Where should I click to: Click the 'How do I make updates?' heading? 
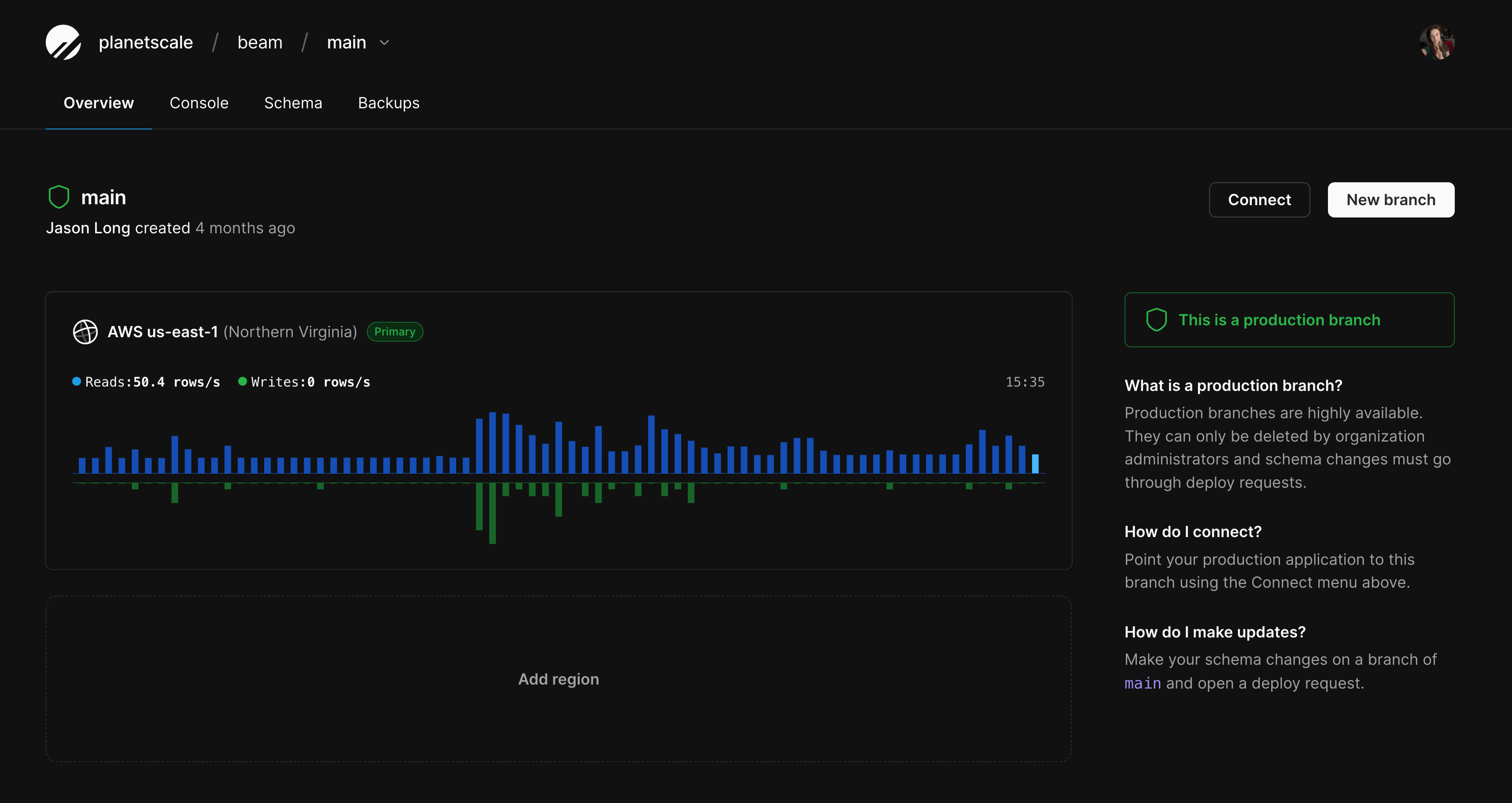(1215, 632)
